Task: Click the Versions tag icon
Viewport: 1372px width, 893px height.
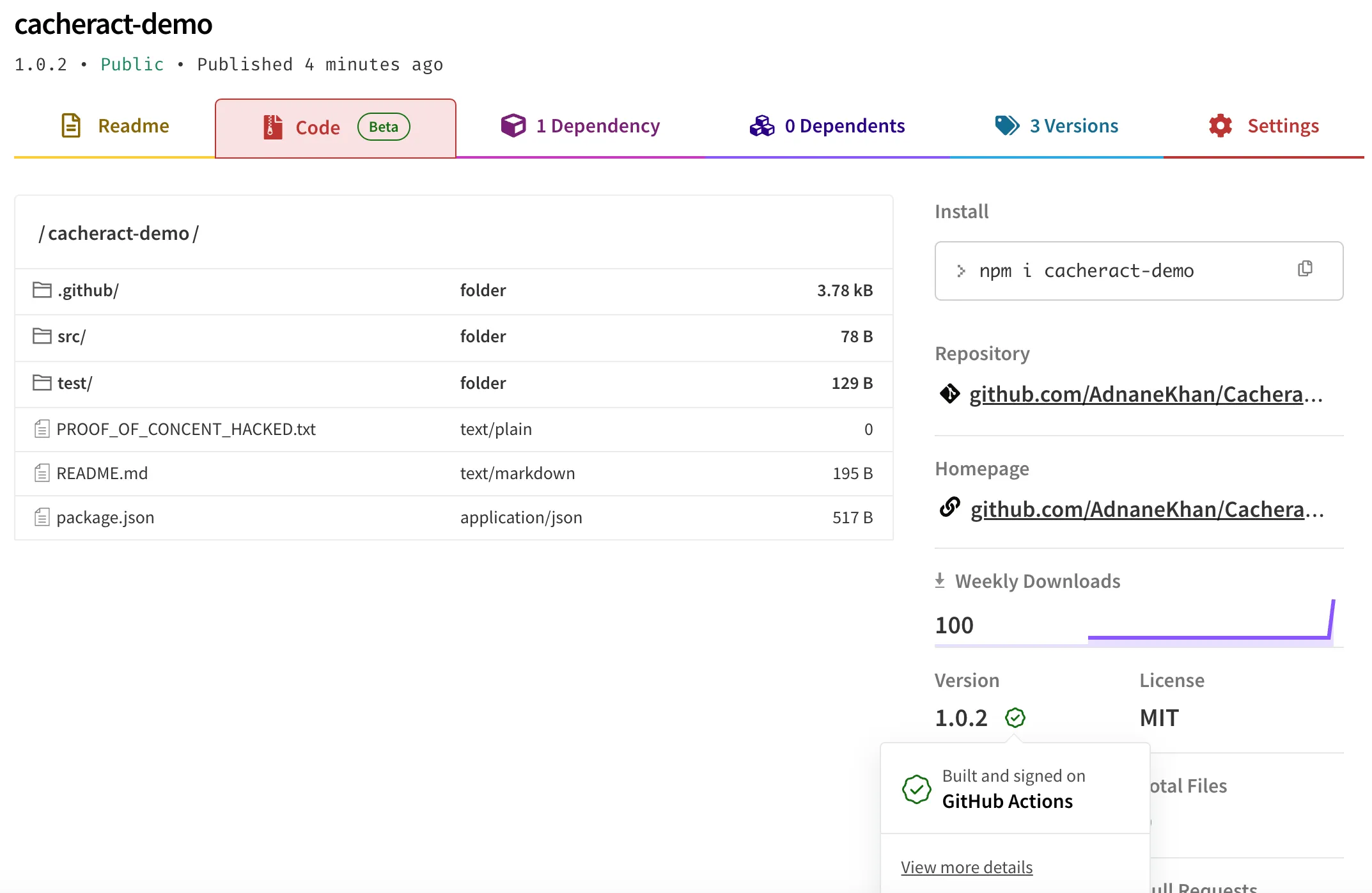Action: [x=1007, y=126]
